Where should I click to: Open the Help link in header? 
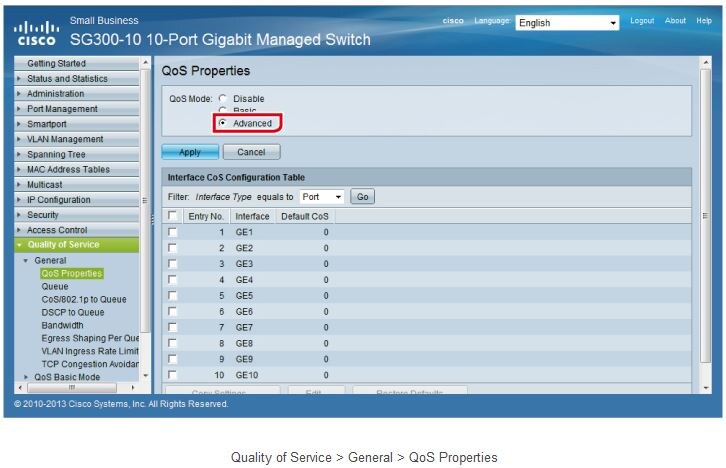point(704,21)
